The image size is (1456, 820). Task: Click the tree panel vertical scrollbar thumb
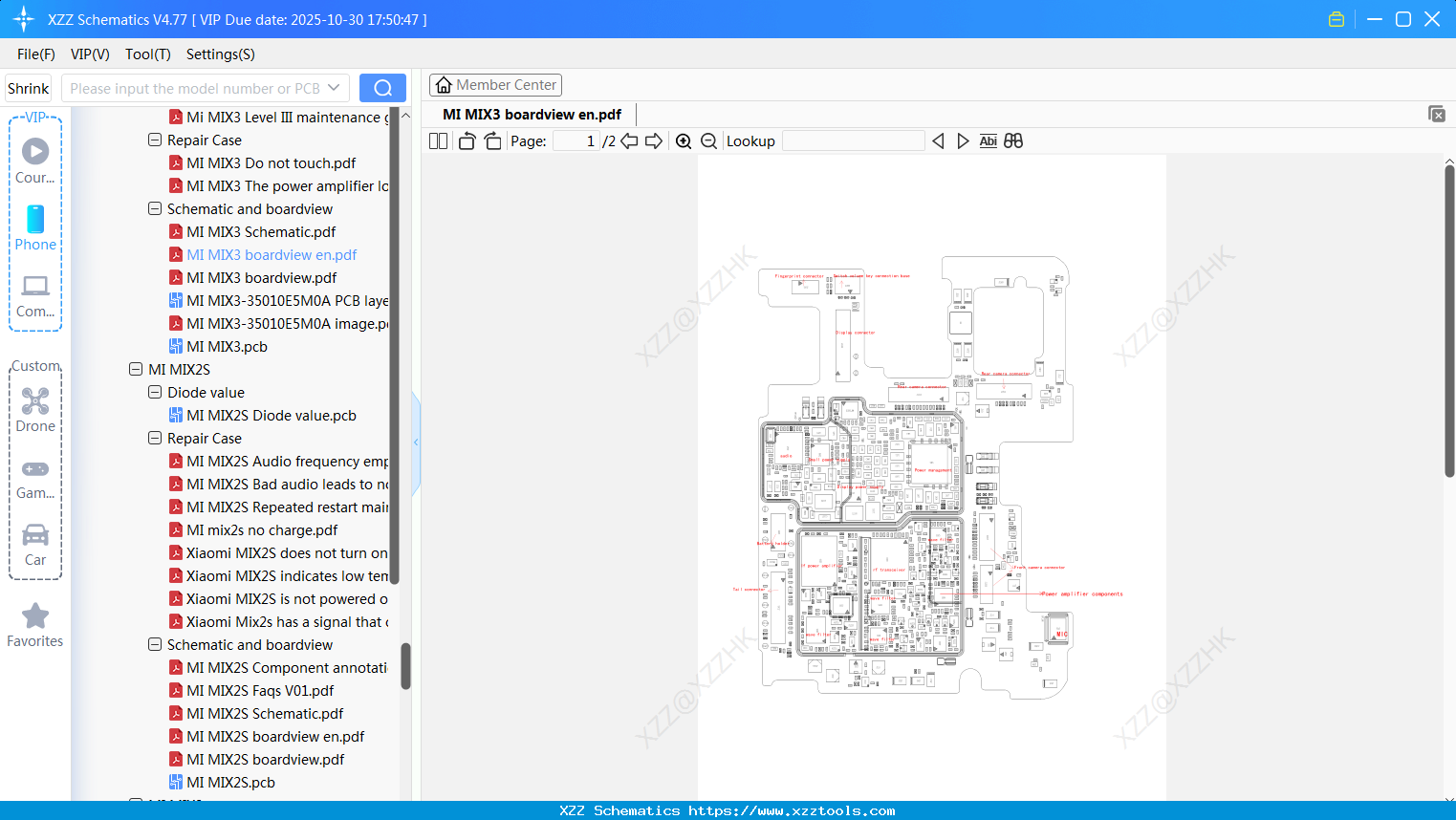(405, 665)
